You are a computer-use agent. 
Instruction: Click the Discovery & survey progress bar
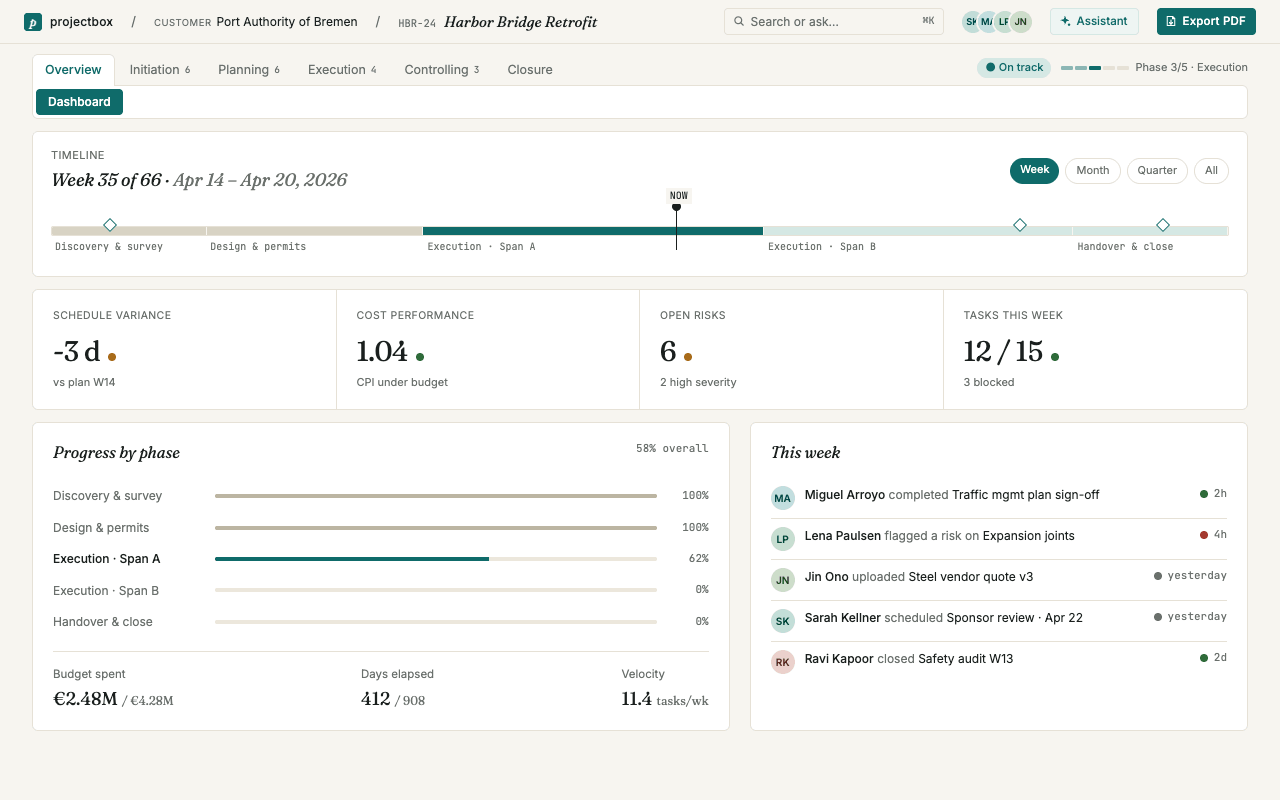click(x=436, y=496)
